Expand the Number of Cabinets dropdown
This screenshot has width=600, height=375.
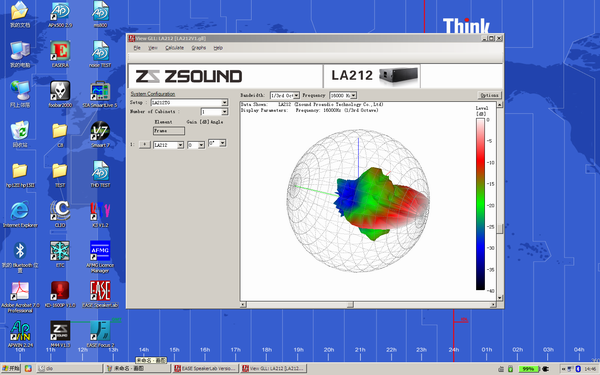point(214,112)
